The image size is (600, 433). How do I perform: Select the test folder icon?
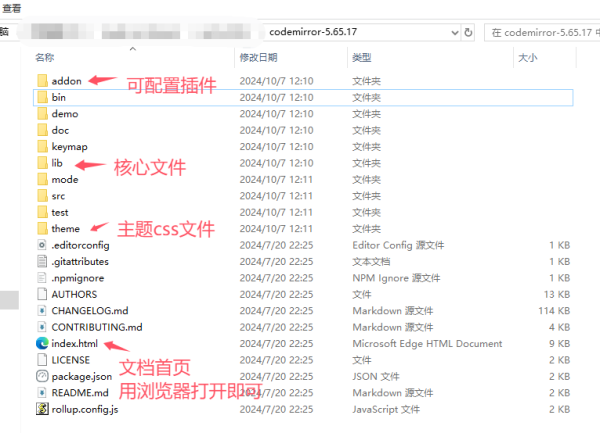(x=42, y=212)
